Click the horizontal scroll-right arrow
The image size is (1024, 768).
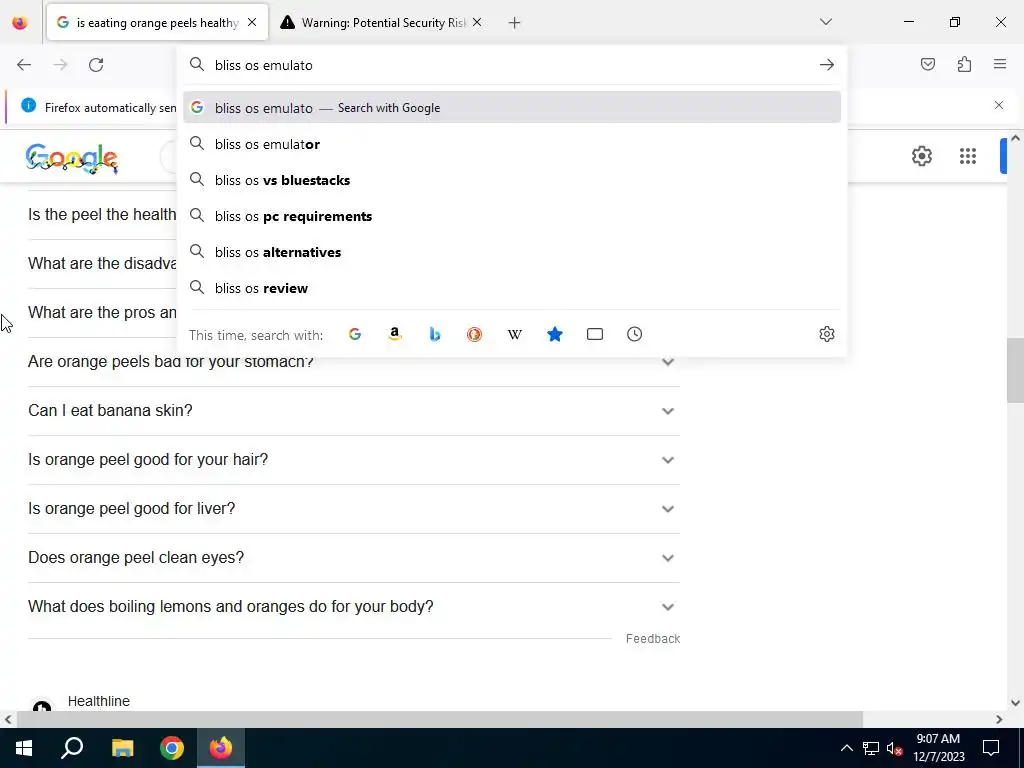tap(999, 719)
